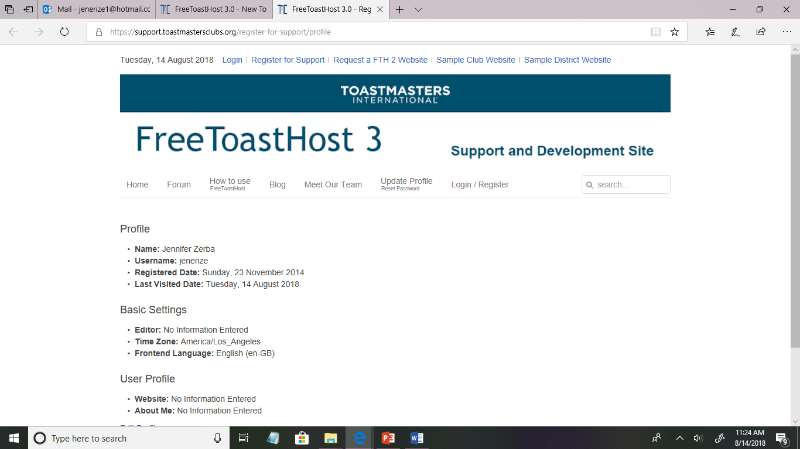Open the How to use menu item

[x=229, y=184]
